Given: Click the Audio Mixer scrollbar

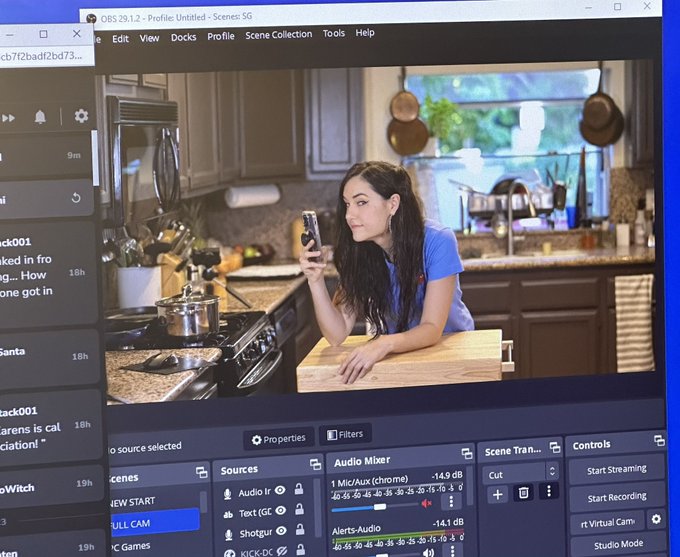Looking at the screenshot, I should point(470,486).
